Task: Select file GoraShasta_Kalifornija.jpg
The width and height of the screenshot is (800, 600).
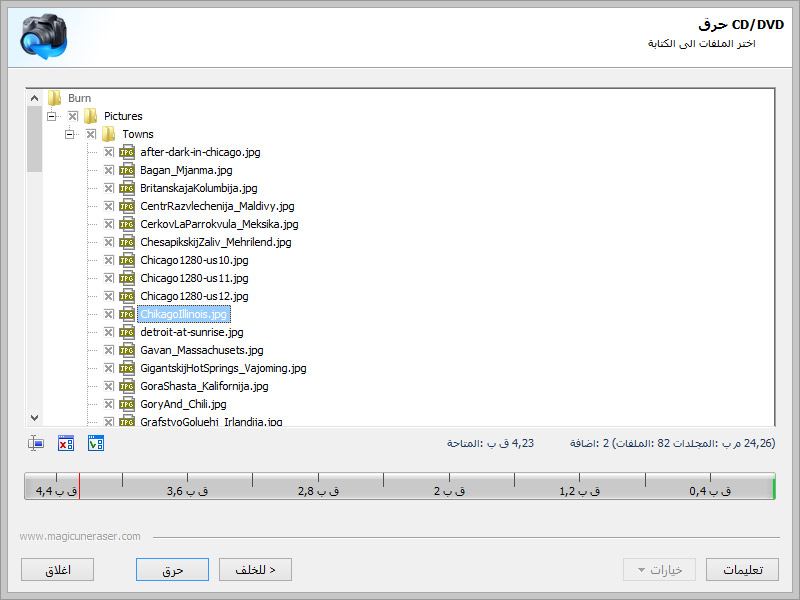Action: (204, 387)
